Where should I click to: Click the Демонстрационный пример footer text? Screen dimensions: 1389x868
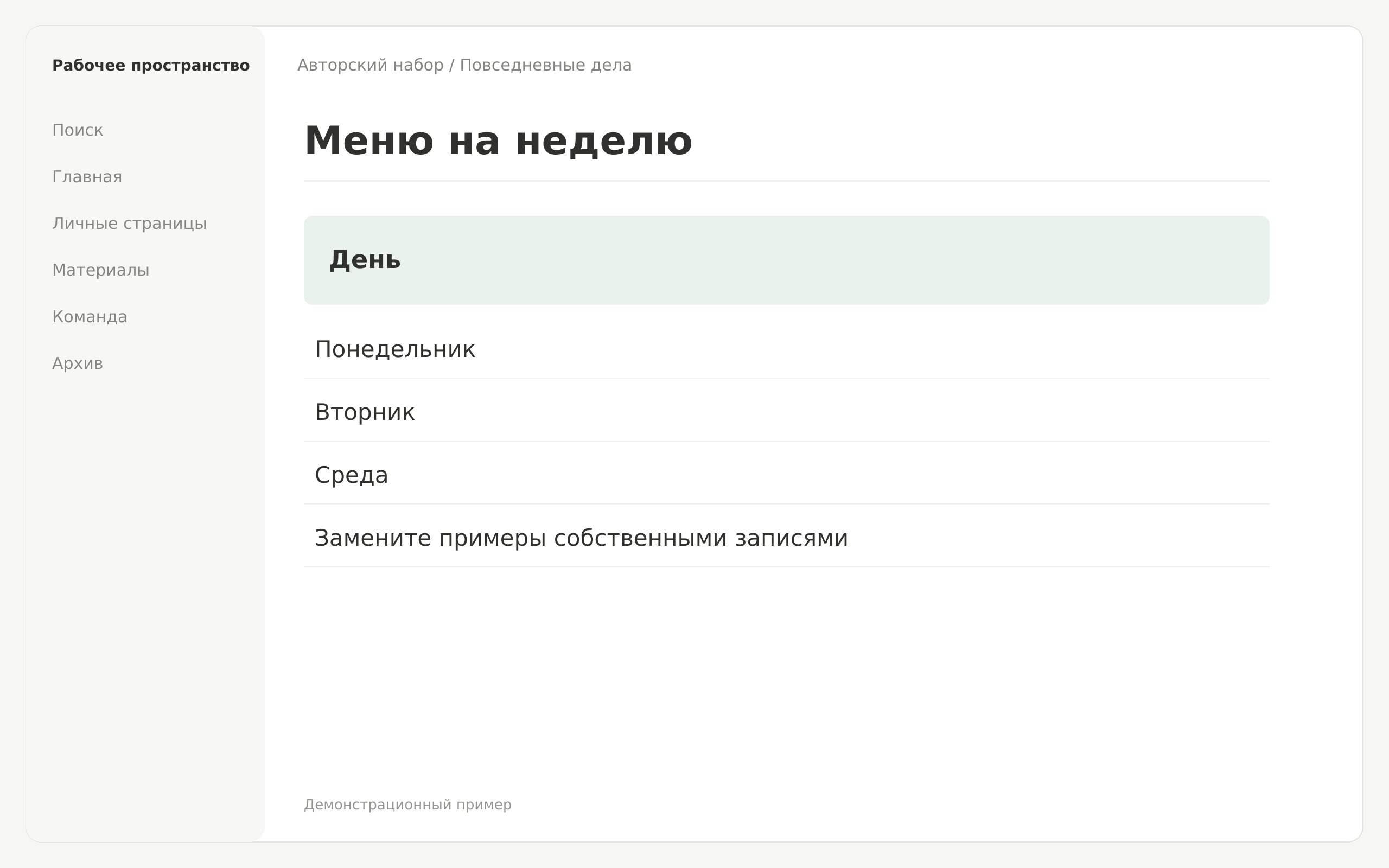tap(407, 805)
